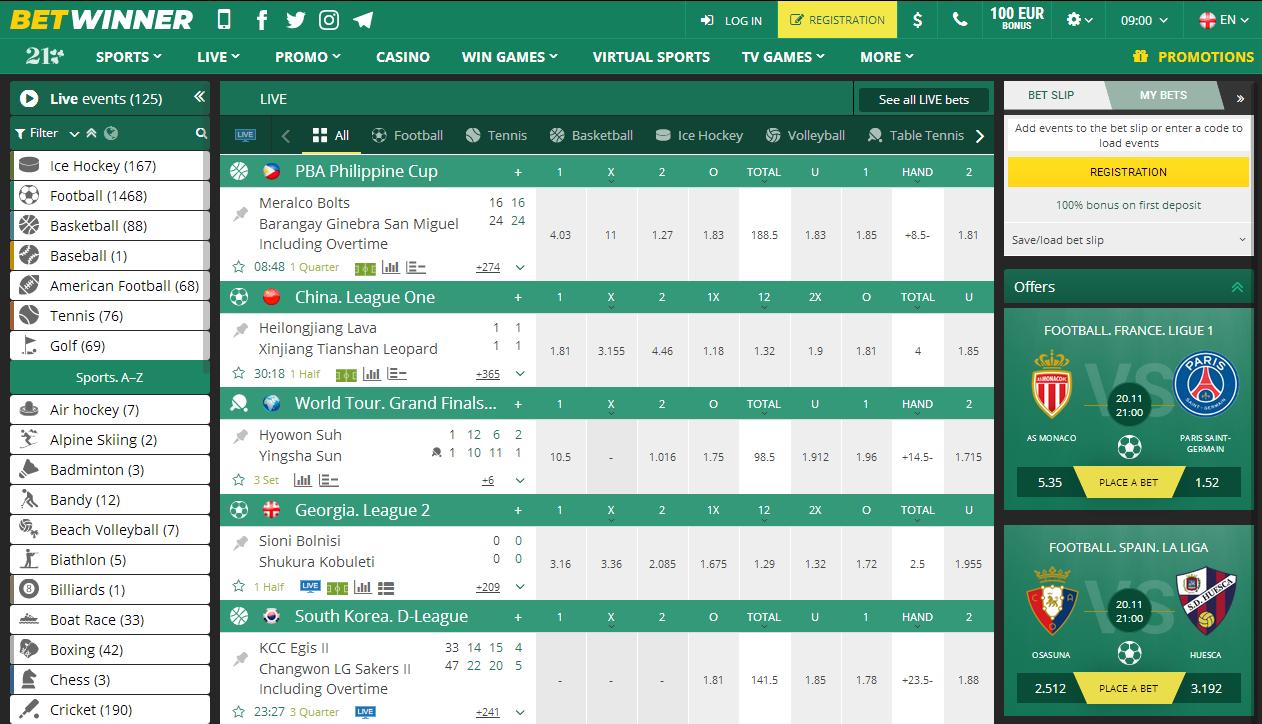Open the PROMO menu

pos(308,57)
